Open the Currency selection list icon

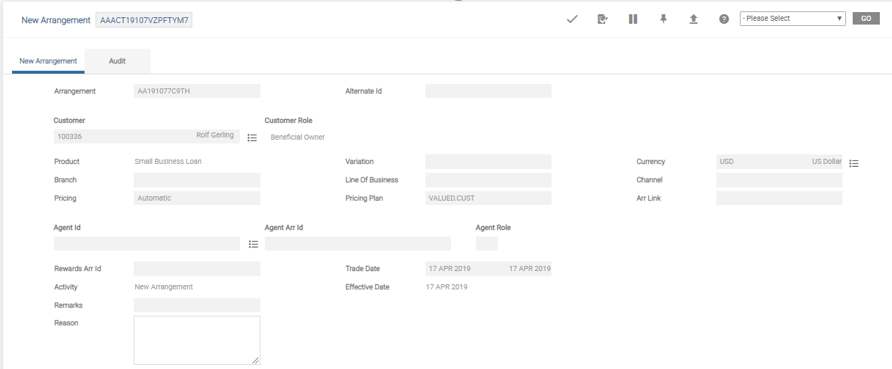pyautogui.click(x=854, y=163)
